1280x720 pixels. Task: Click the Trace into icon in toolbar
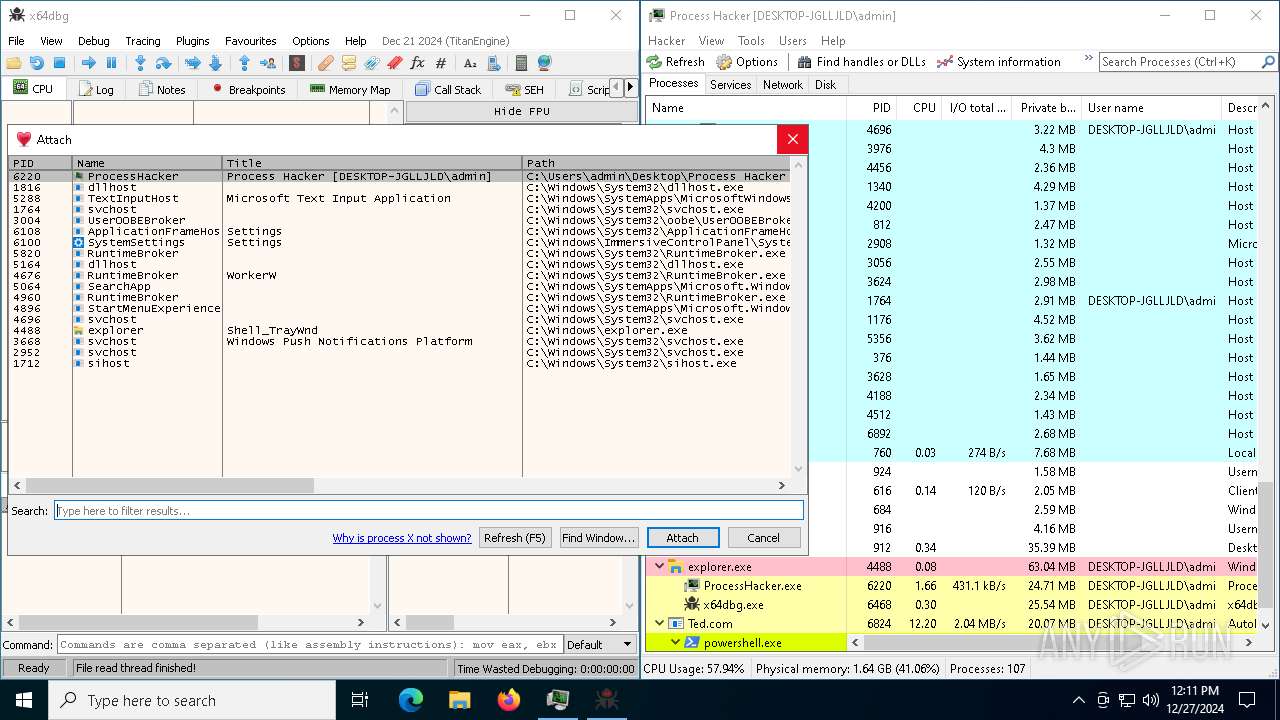(192, 63)
